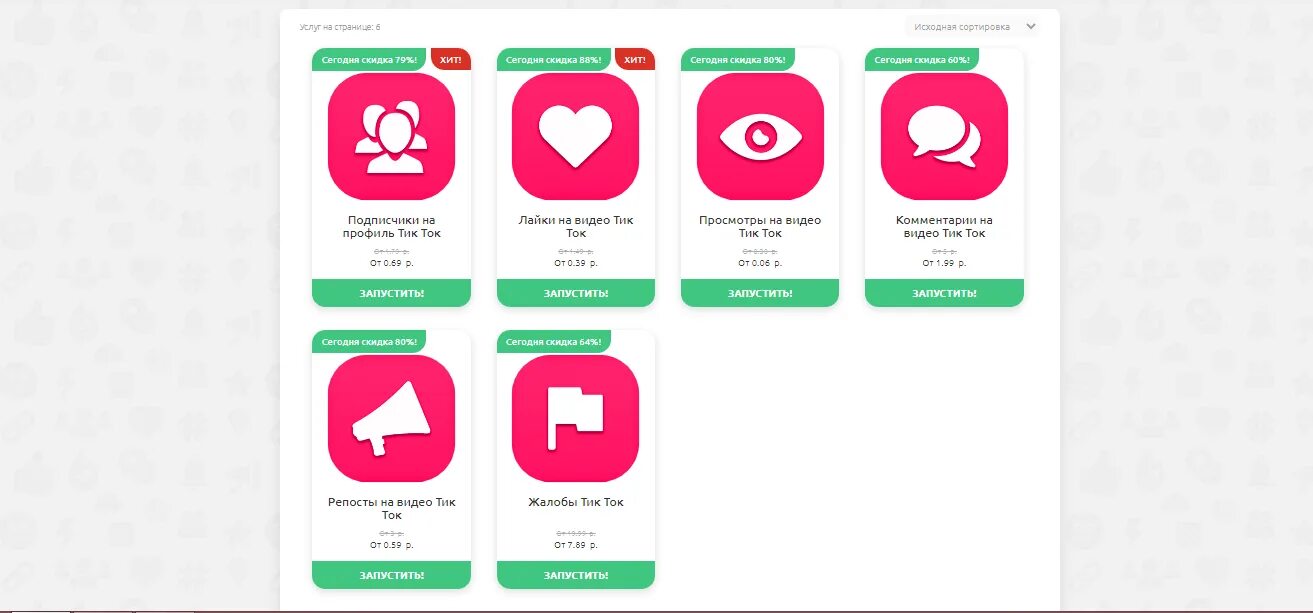Click the heart likes icon
This screenshot has width=1313, height=613.
pos(575,136)
